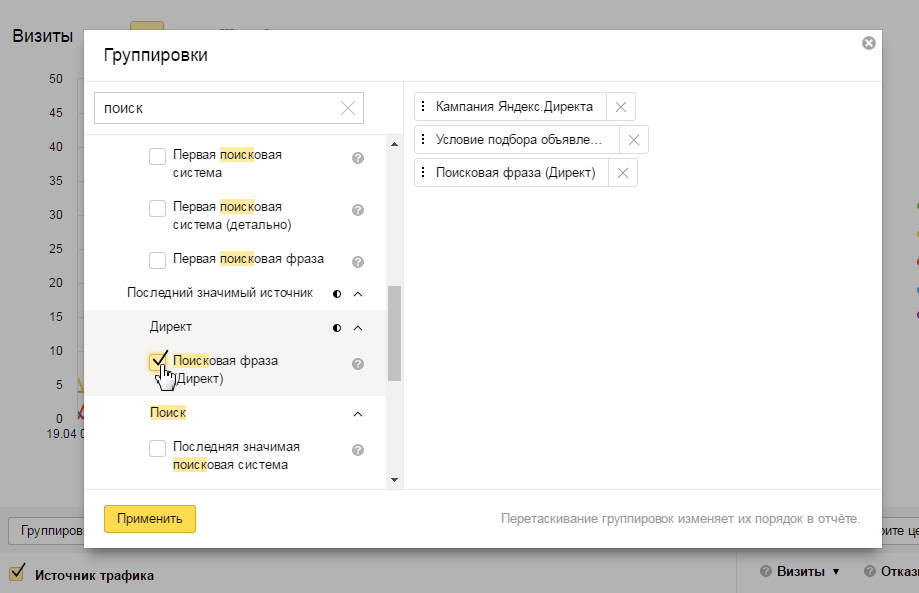Viewport: 919px width, 593px height.
Task: Open help for Первая поисковая фраза
Action: [x=358, y=262]
